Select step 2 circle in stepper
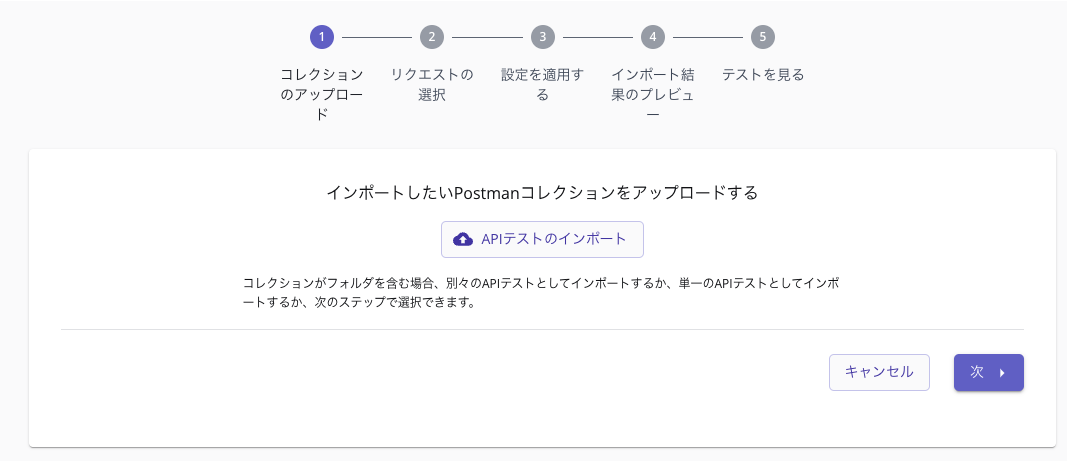 pos(432,37)
